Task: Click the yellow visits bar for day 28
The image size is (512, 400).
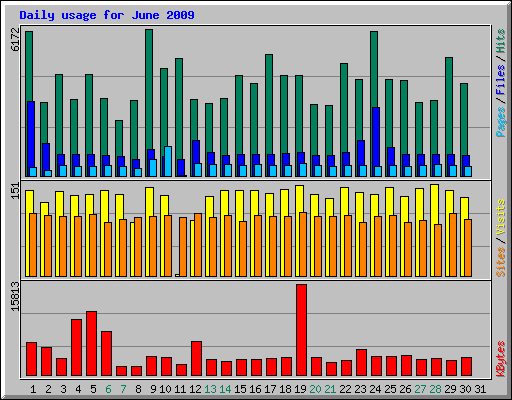Action: coord(434,205)
